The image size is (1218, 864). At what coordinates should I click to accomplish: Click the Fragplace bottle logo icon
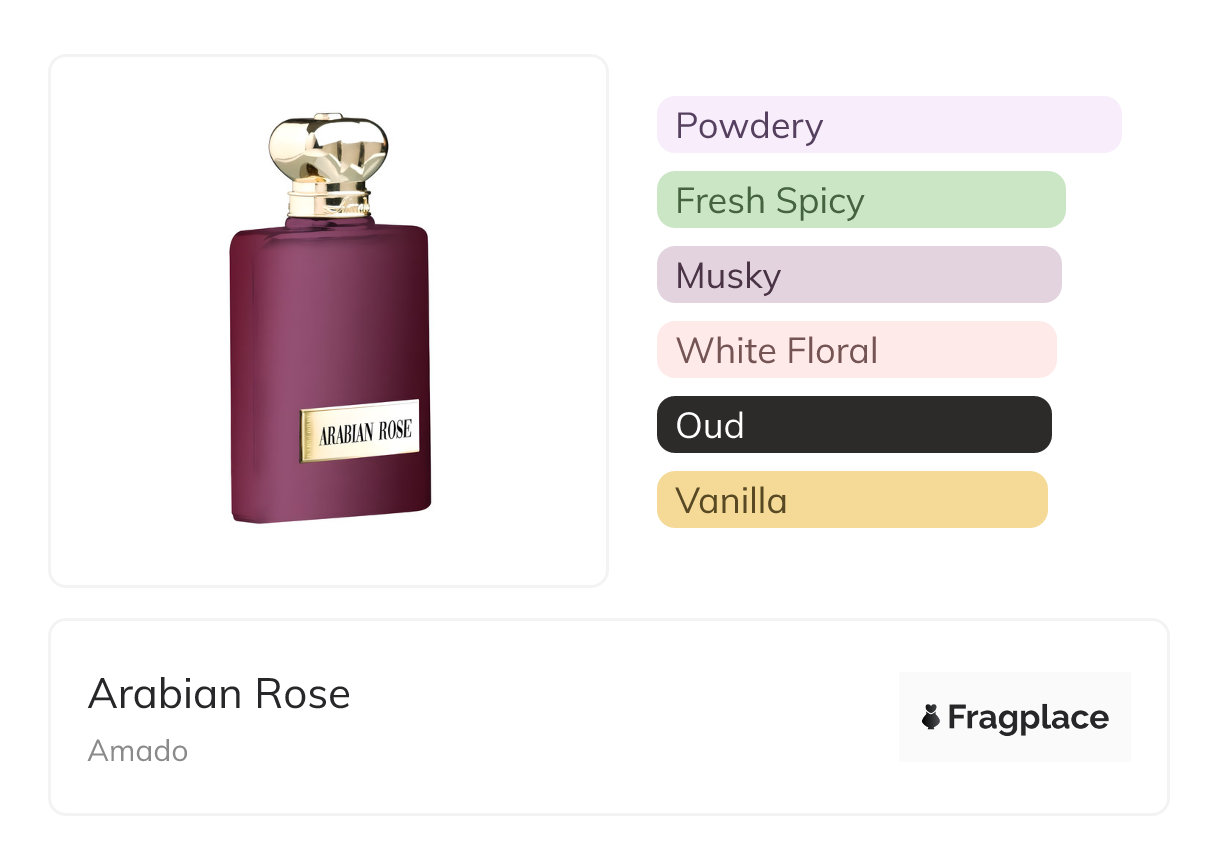(x=931, y=717)
